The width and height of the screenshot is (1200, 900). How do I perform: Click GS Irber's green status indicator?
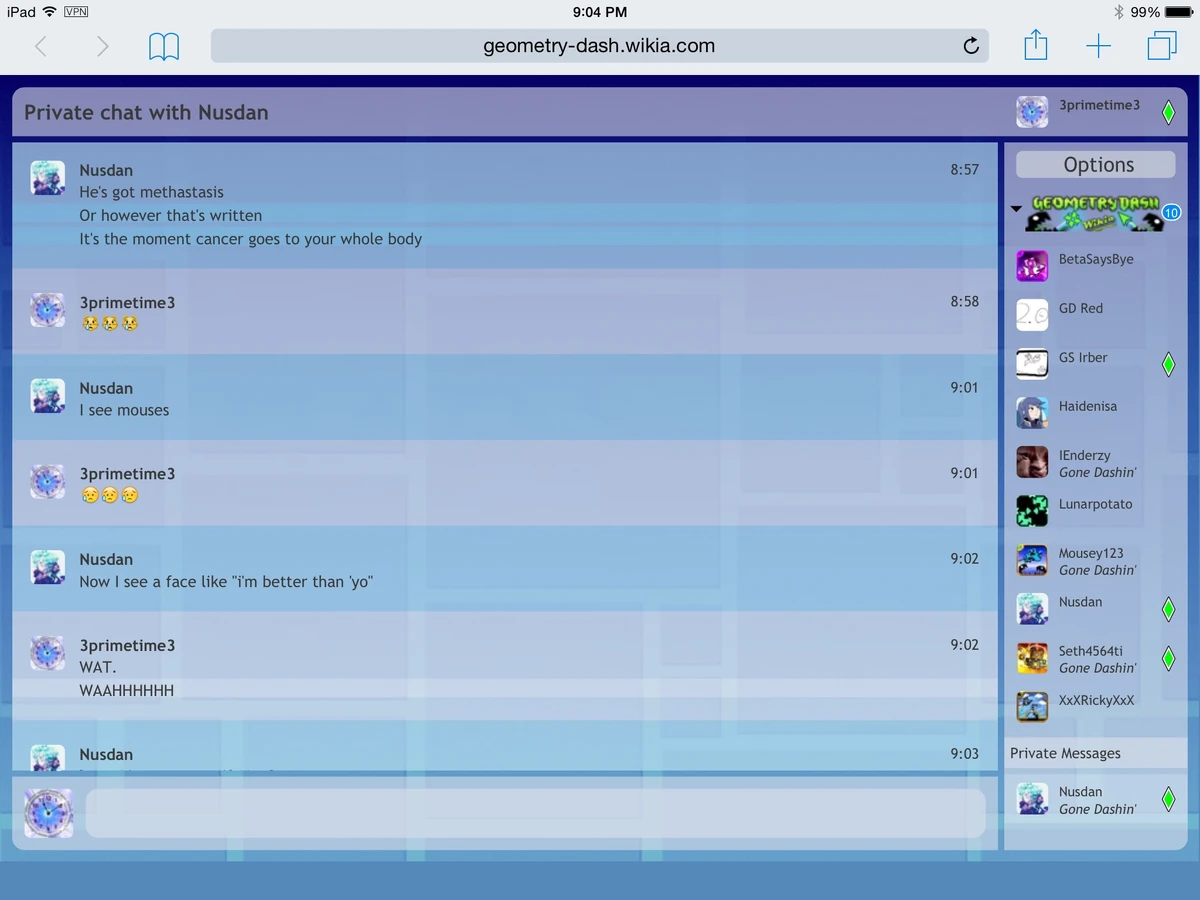1168,363
